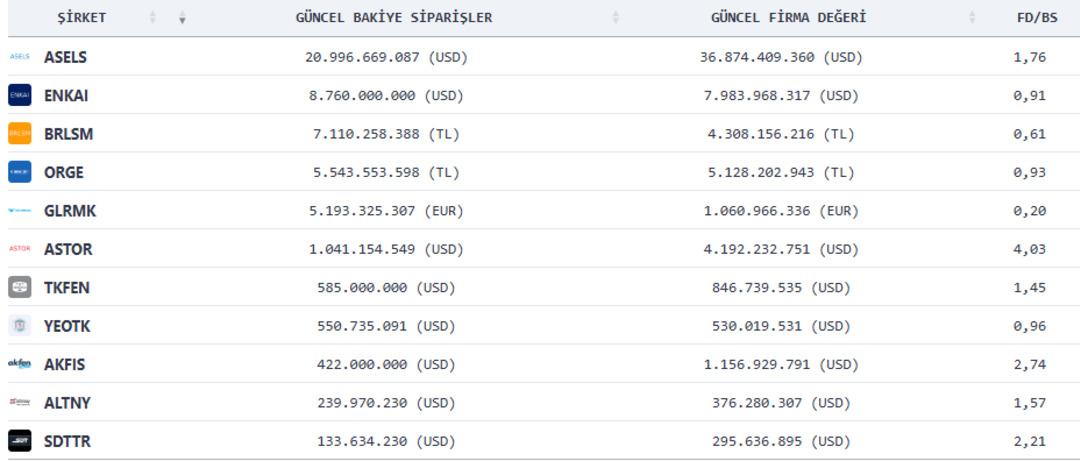Image resolution: width=1080 pixels, height=461 pixels.
Task: Select the ASELS firm value cell
Action: (x=781, y=57)
